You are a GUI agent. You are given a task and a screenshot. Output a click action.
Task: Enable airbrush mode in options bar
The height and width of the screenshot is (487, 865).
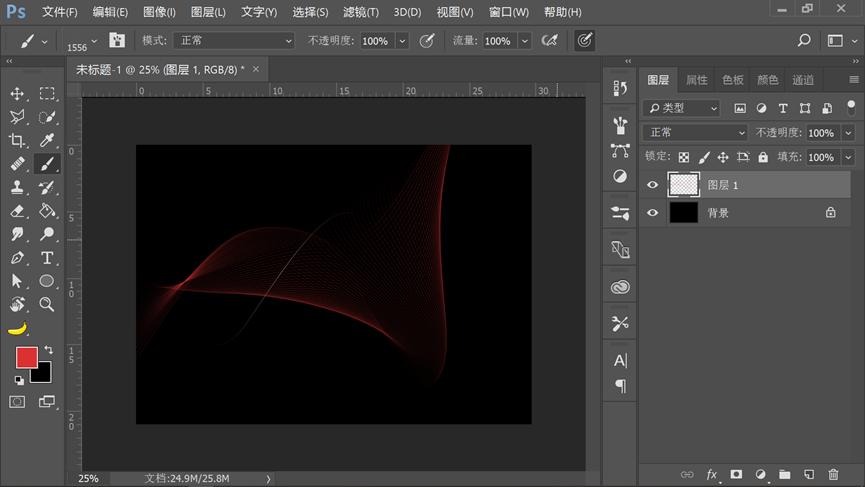click(549, 41)
